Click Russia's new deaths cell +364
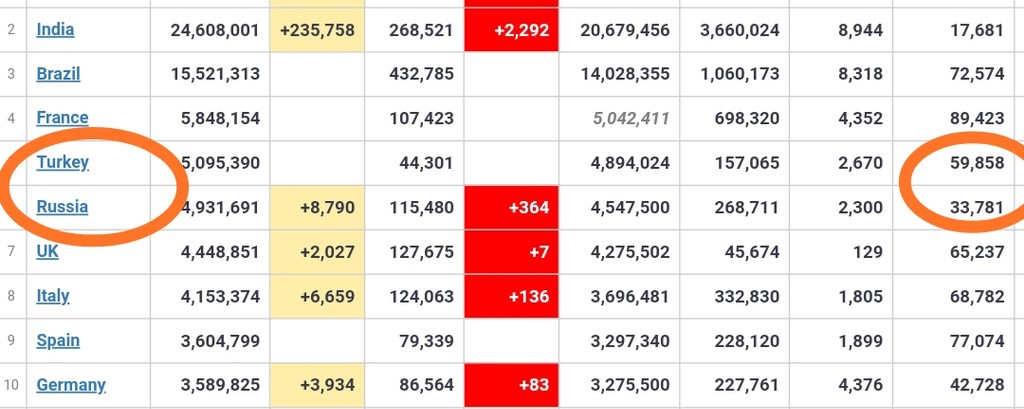The image size is (1024, 409). (511, 208)
